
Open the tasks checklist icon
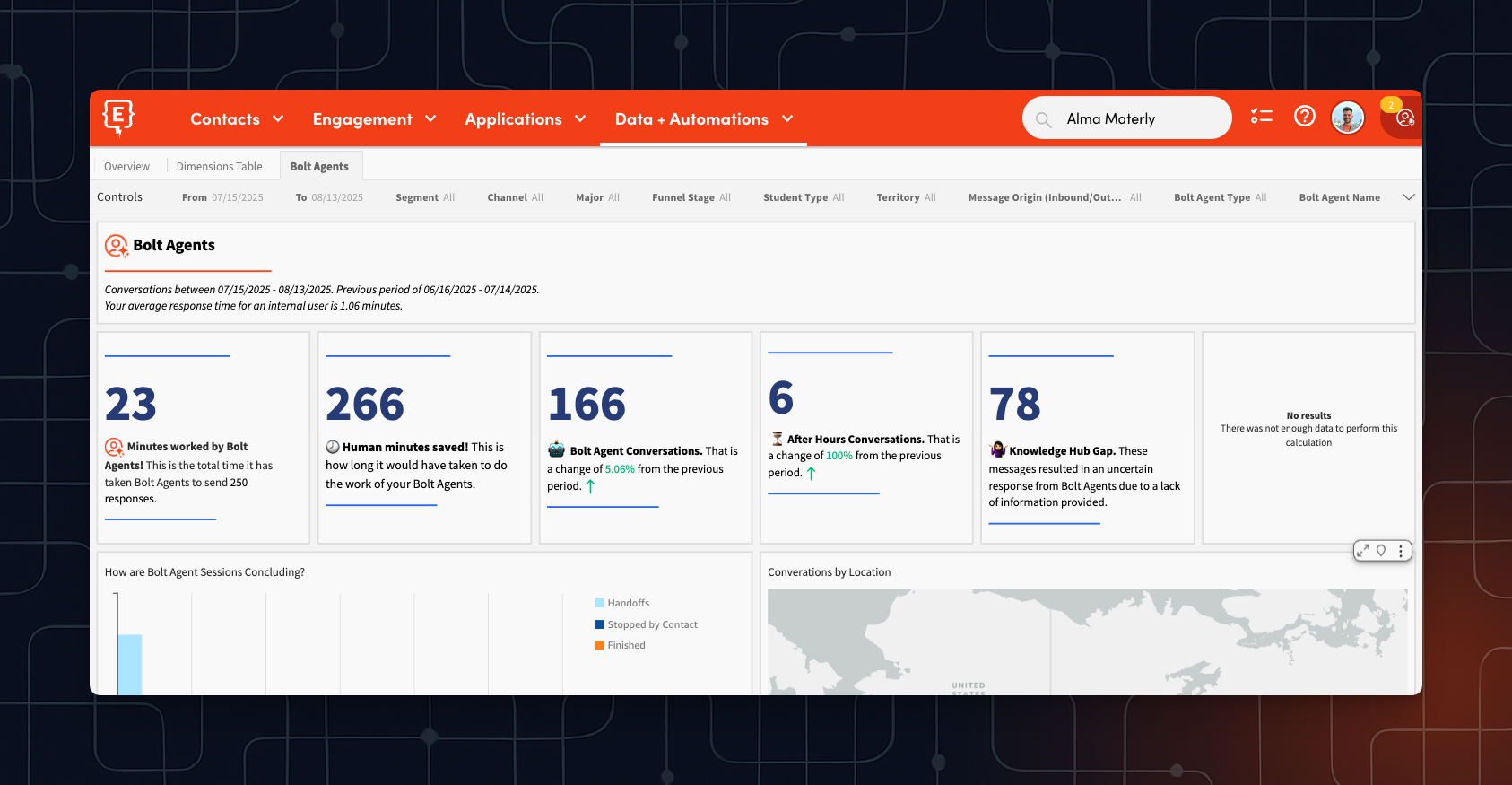pos(1262,116)
